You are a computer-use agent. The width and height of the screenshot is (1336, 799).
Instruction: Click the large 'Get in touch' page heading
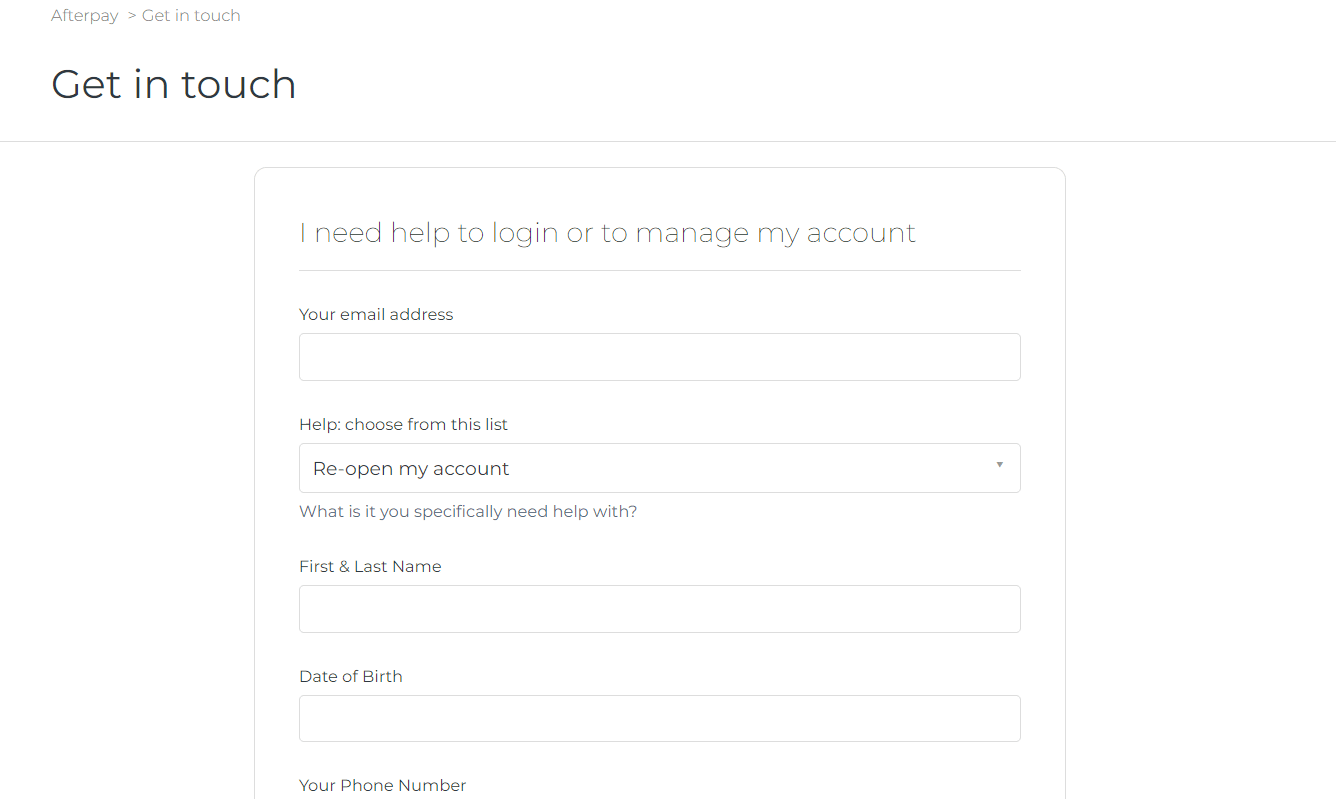tap(174, 84)
